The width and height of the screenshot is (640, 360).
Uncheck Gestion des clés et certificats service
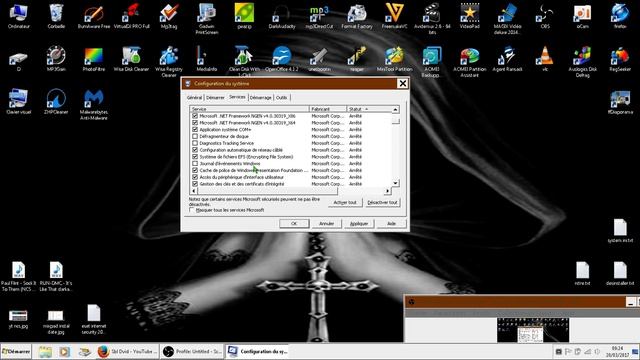click(195, 184)
